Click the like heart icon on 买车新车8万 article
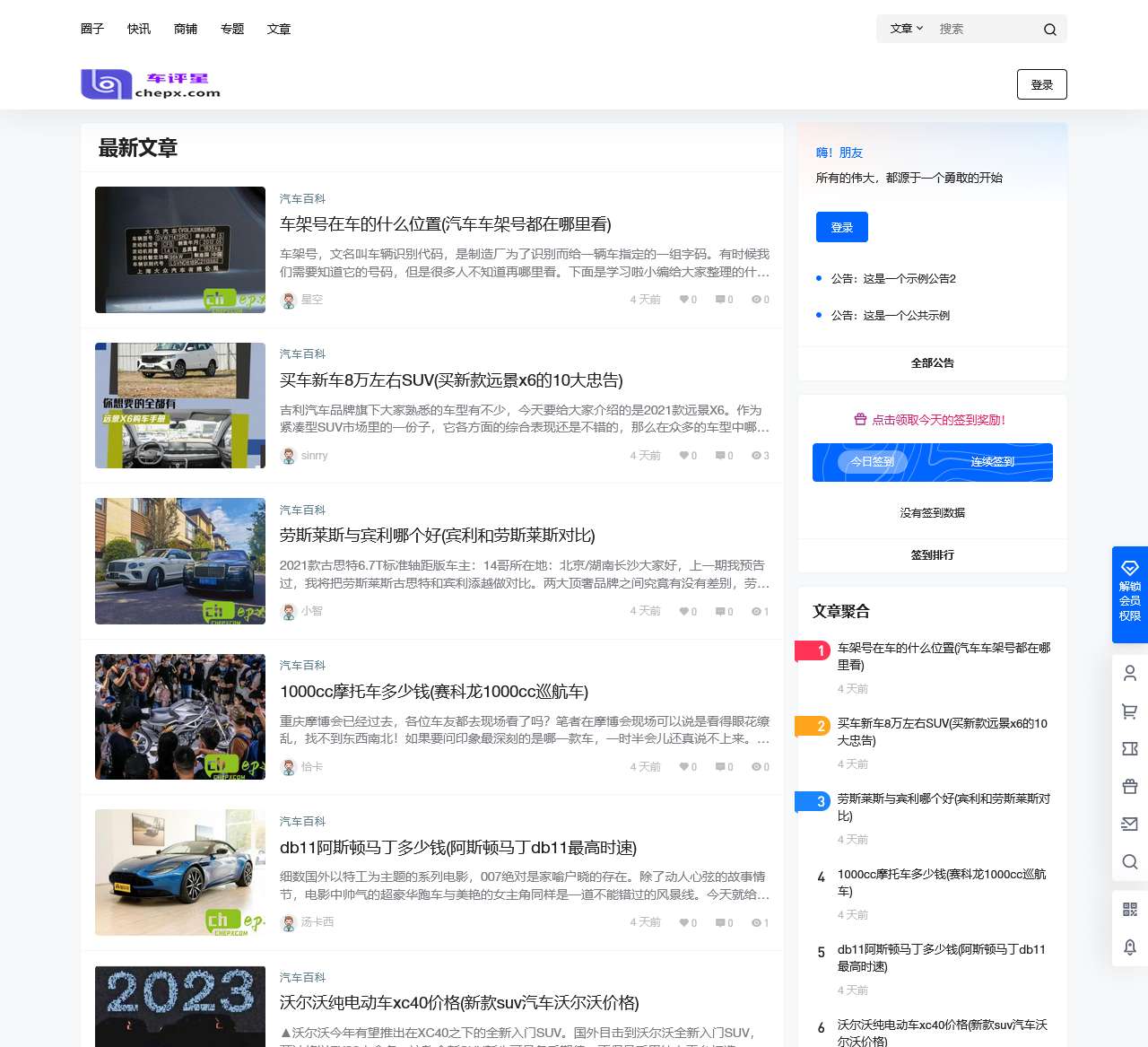Screen dimensions: 1148x1047 pyautogui.click(x=684, y=456)
